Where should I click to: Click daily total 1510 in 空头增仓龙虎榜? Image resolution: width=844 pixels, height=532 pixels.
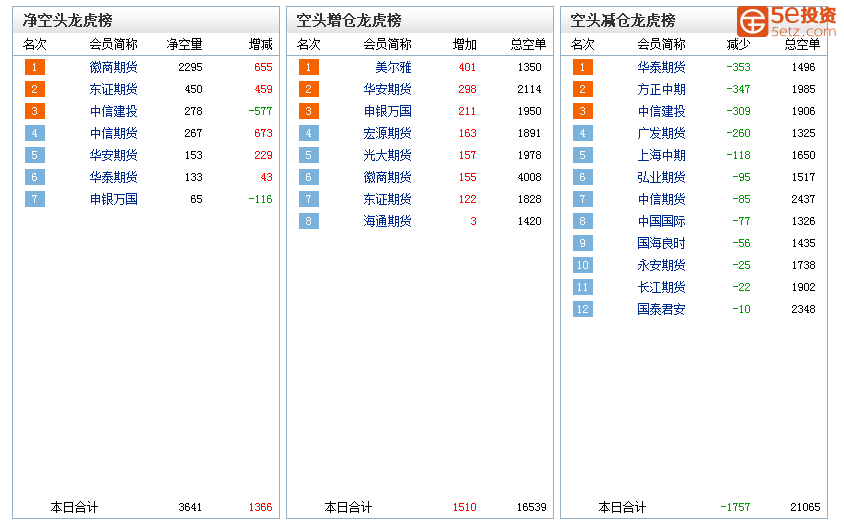[465, 507]
